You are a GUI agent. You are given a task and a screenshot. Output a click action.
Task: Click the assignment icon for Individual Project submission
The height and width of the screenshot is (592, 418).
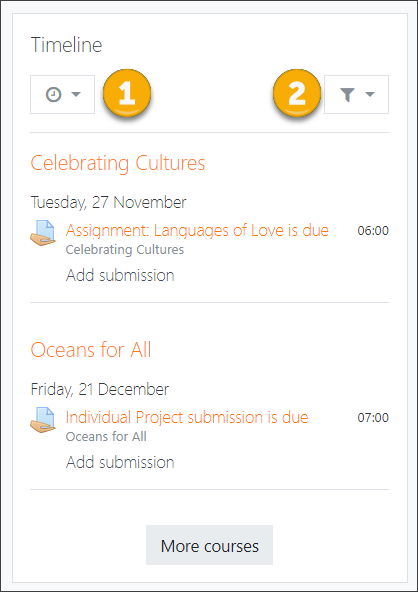(43, 420)
